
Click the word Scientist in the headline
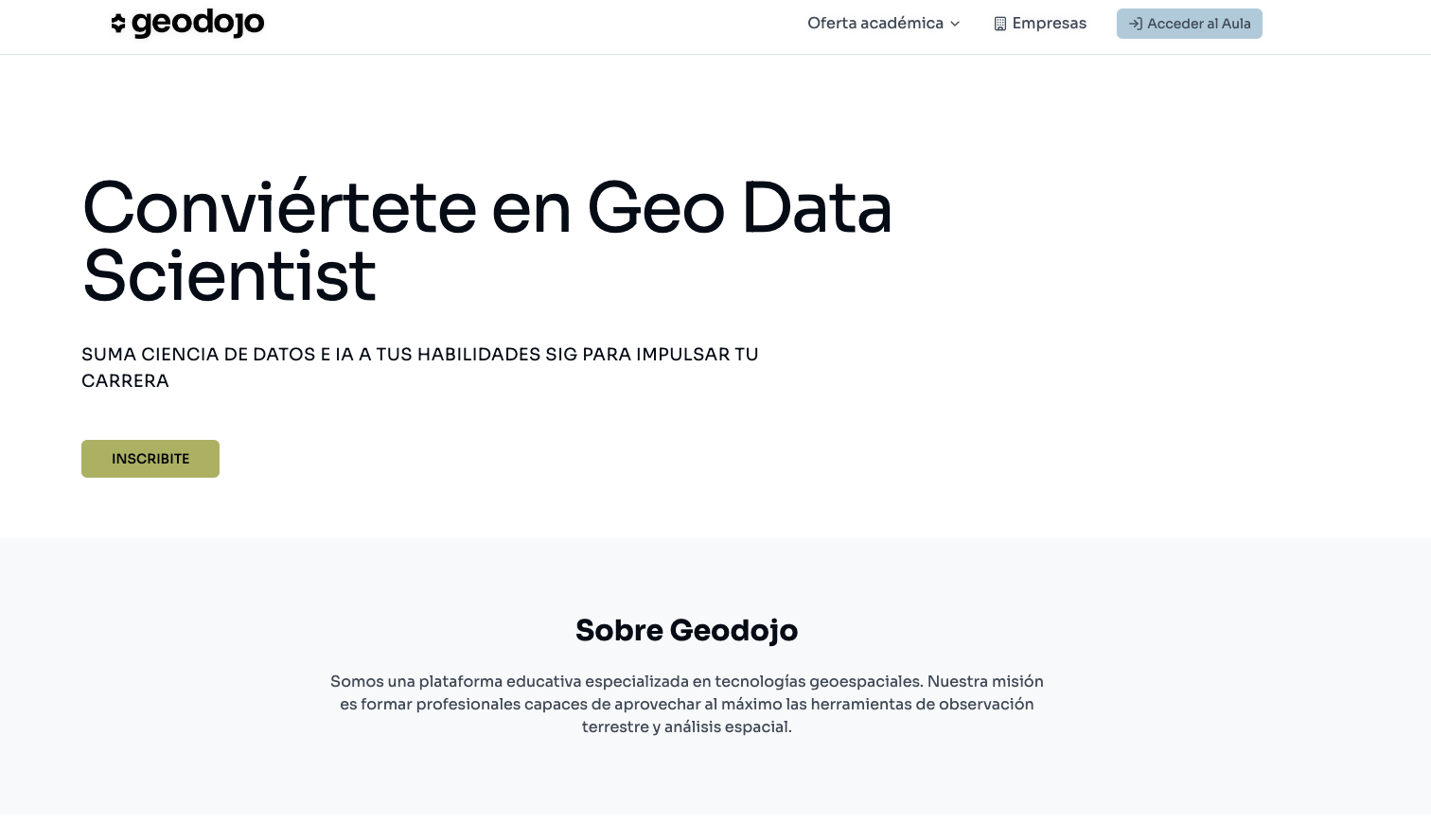pyautogui.click(x=230, y=276)
